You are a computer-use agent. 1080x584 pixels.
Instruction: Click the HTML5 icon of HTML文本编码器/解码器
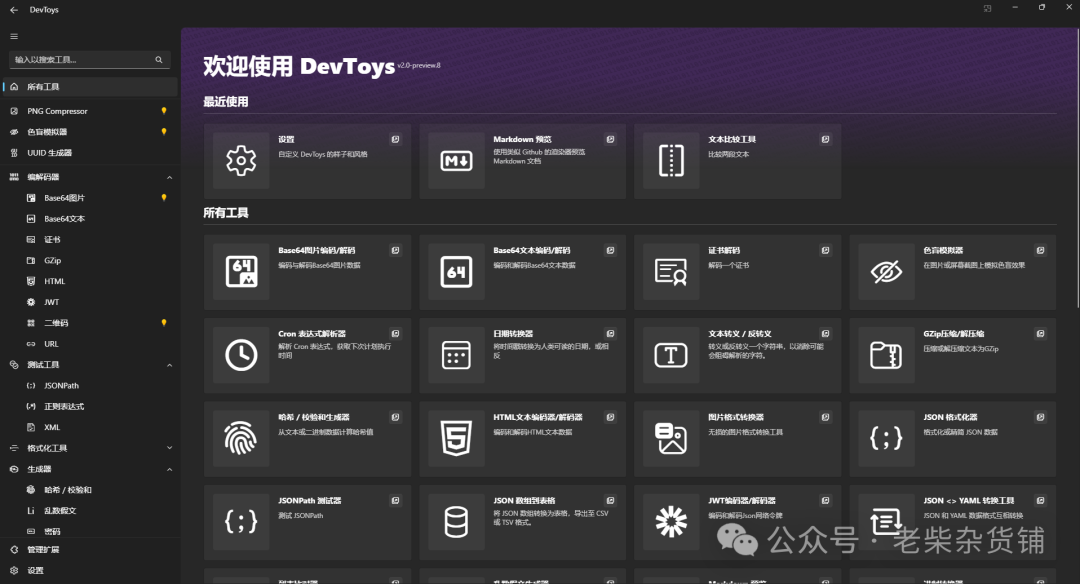click(x=456, y=439)
